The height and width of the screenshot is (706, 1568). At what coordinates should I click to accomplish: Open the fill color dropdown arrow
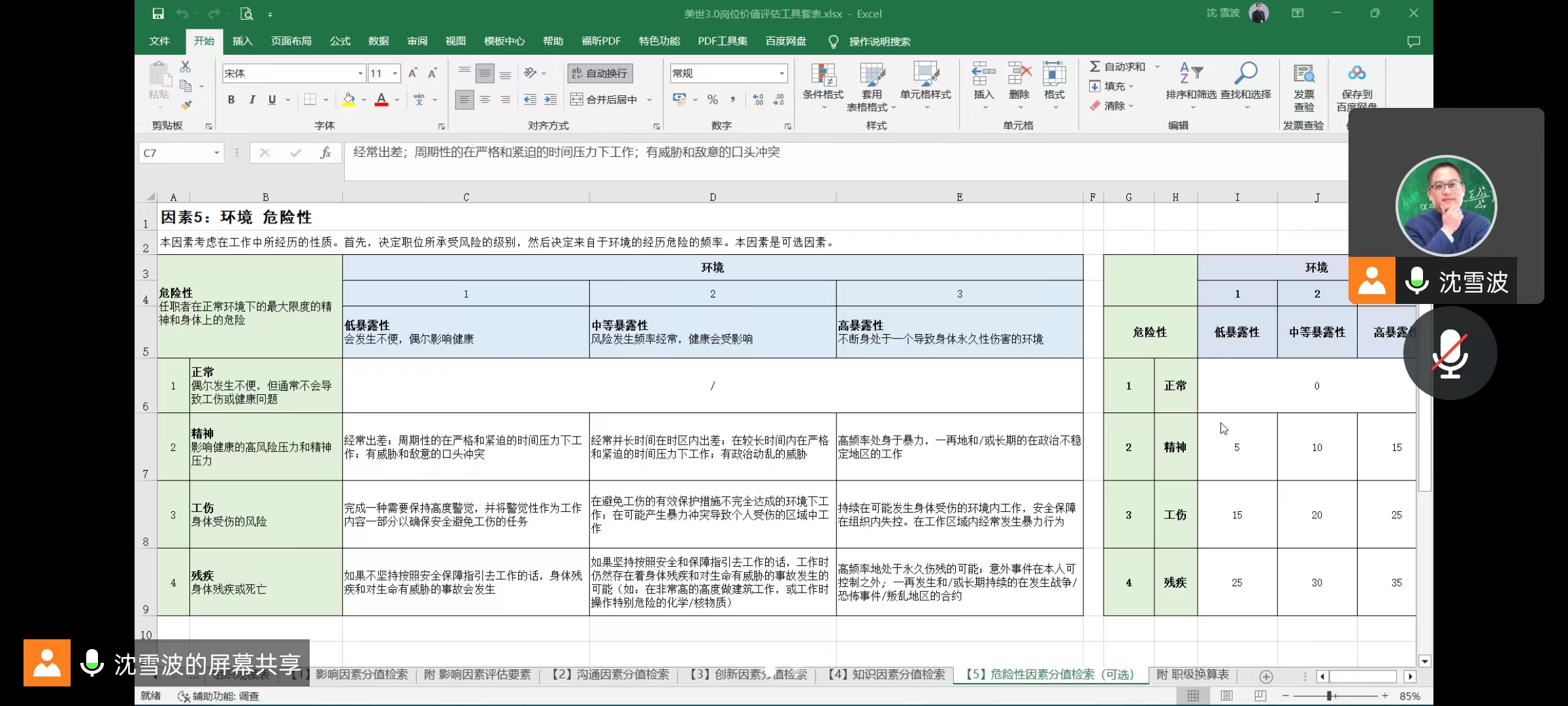tap(364, 100)
